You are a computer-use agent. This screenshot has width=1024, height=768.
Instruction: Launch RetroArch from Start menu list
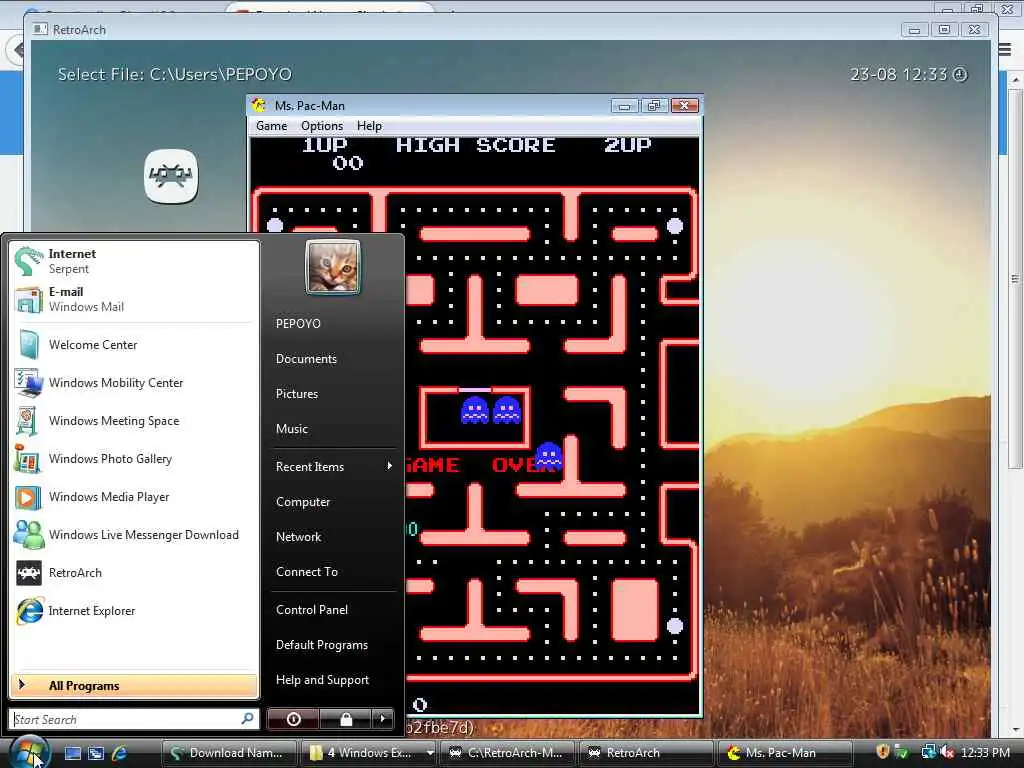[134, 573]
